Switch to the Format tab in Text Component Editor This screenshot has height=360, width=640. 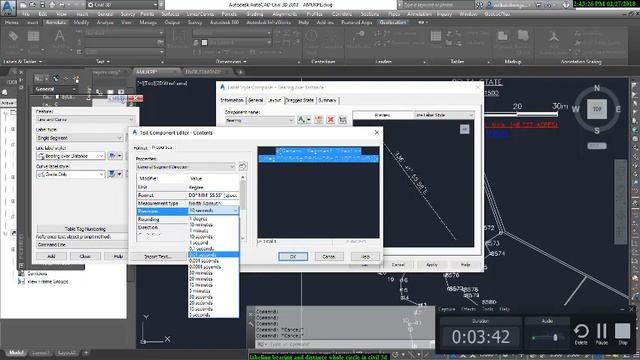click(x=140, y=148)
